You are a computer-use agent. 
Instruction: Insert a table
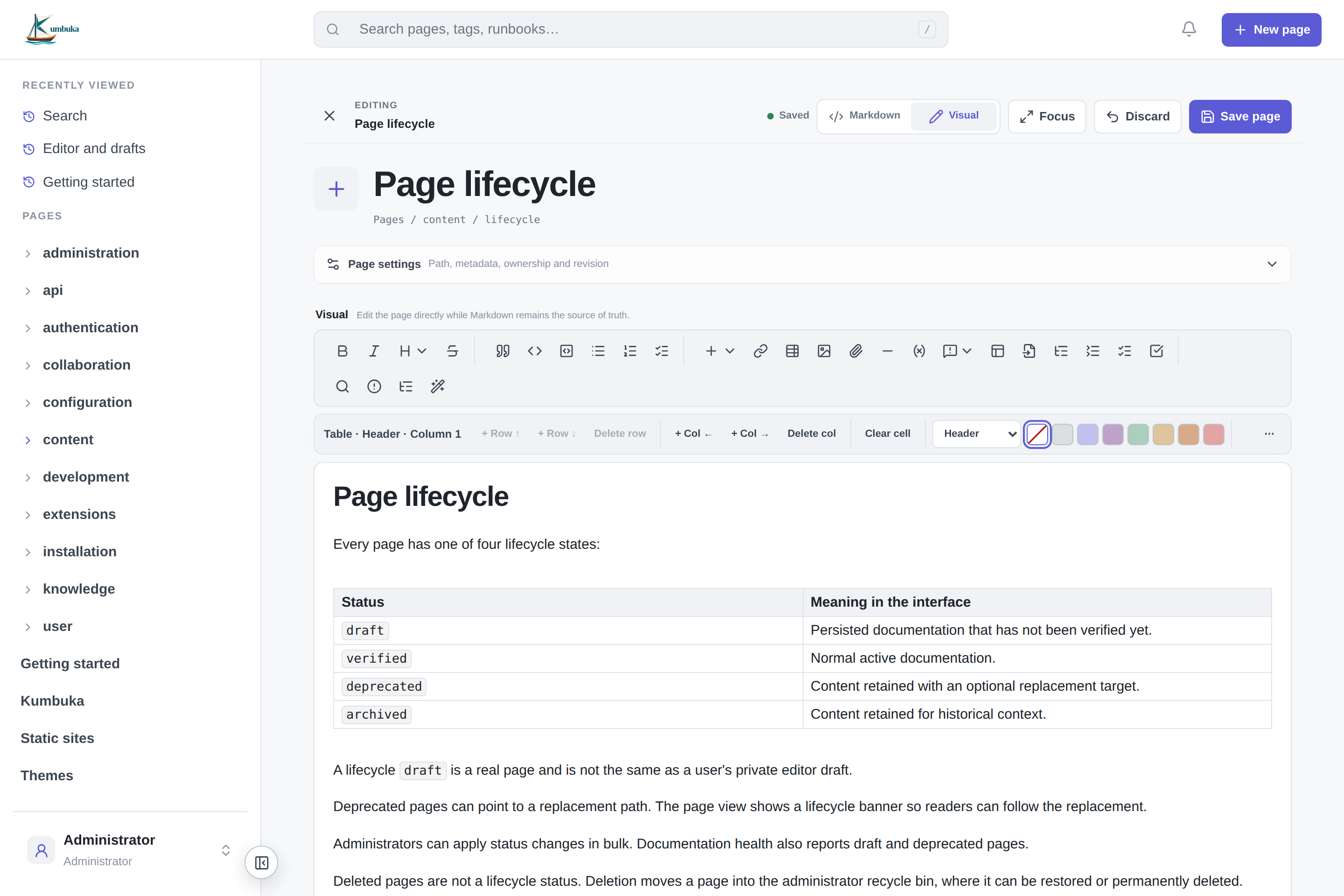[792, 351]
